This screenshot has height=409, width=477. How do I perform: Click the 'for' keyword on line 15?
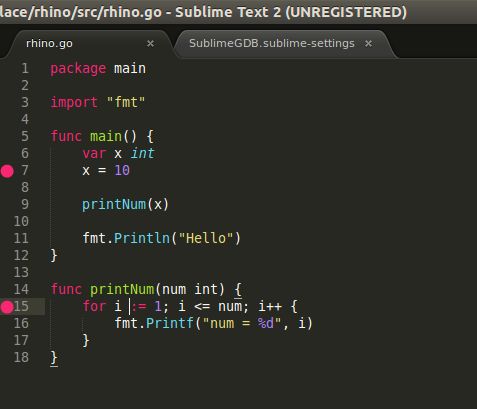coord(94,306)
